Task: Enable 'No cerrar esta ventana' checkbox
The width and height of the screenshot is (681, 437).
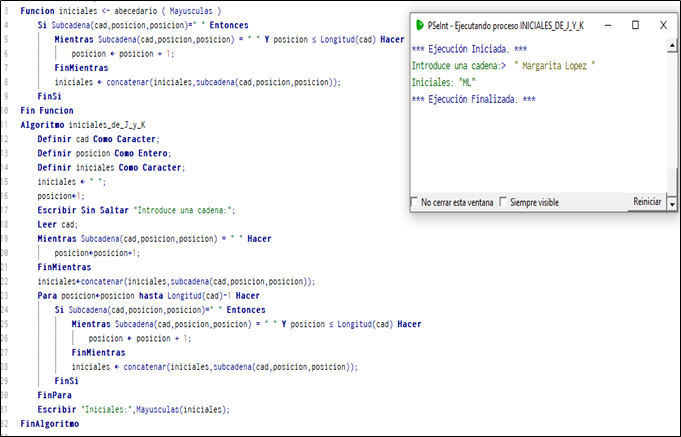Action: tap(415, 202)
